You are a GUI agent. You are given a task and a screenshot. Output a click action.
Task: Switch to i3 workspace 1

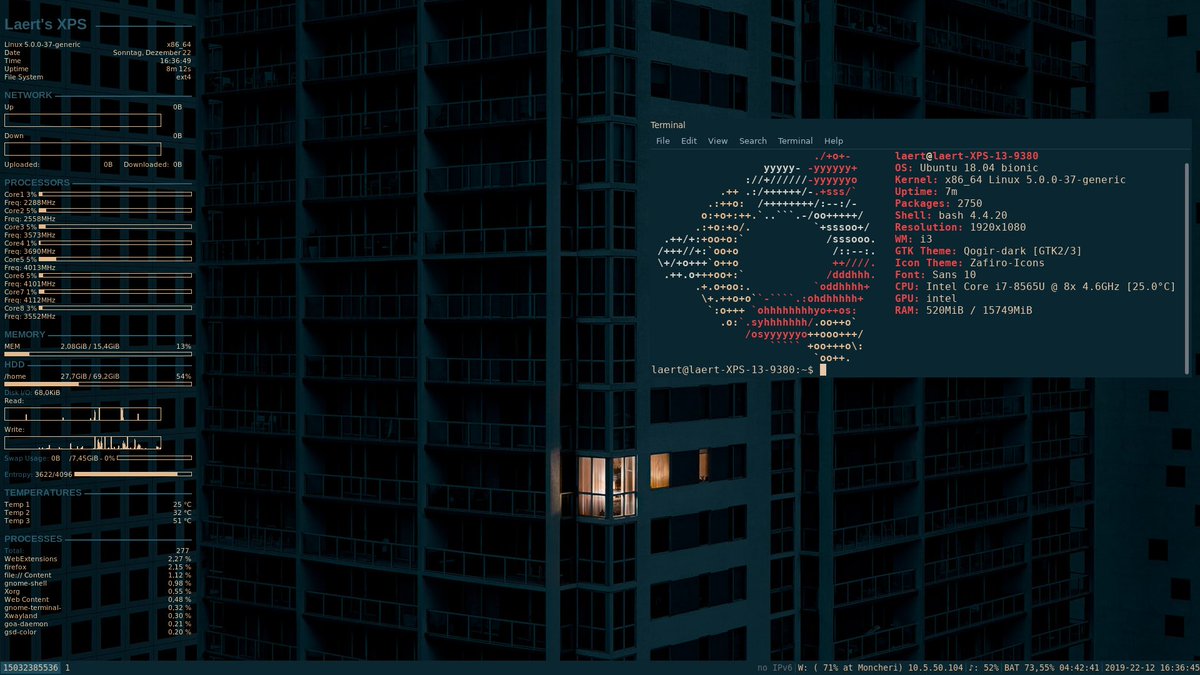[x=67, y=667]
